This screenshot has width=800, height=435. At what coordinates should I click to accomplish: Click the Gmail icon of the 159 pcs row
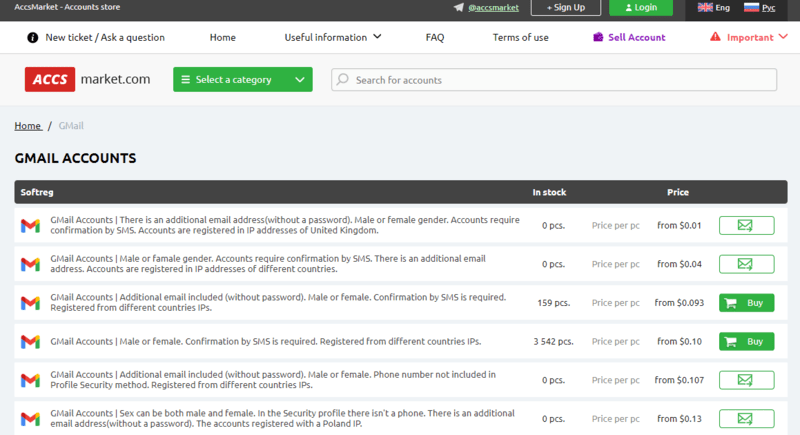click(x=31, y=303)
